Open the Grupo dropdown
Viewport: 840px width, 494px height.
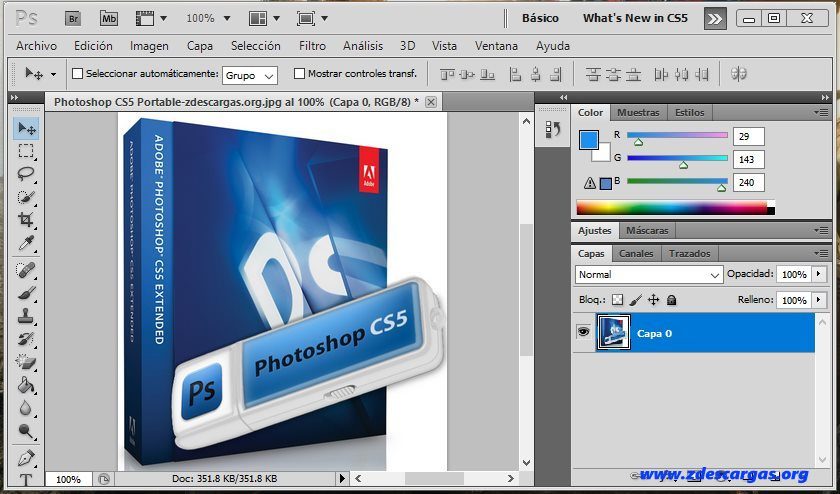pos(250,76)
